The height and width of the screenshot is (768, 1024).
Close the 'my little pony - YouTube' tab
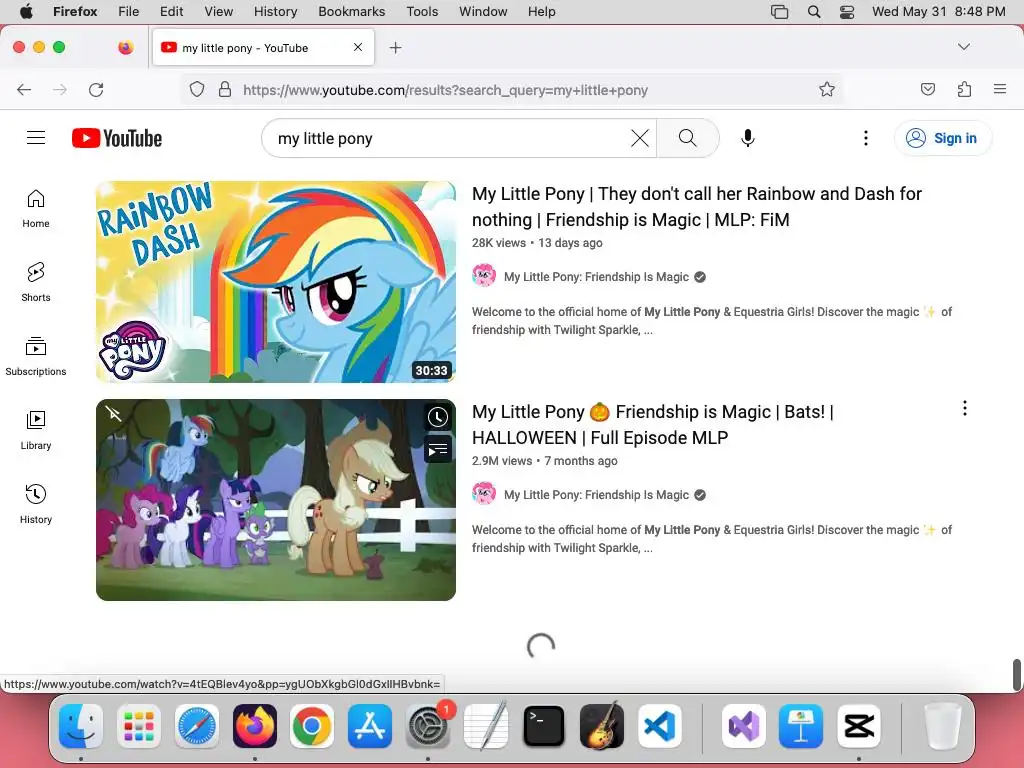[358, 47]
